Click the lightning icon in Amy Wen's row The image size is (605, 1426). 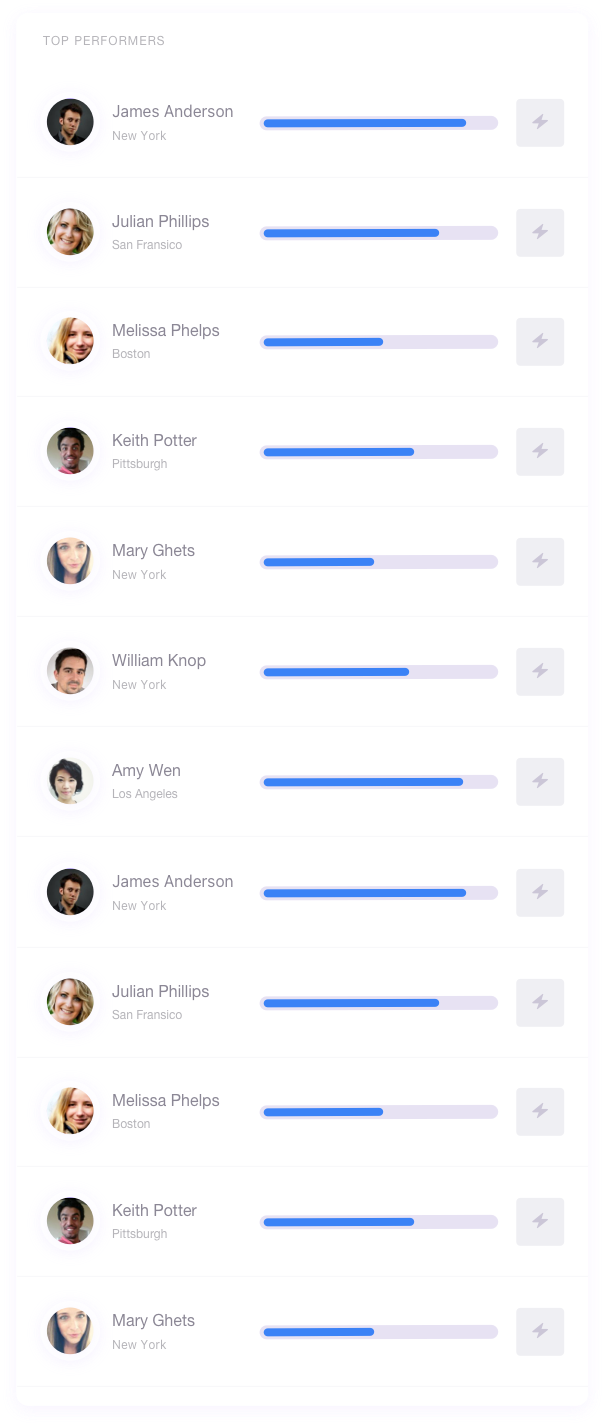tap(540, 781)
